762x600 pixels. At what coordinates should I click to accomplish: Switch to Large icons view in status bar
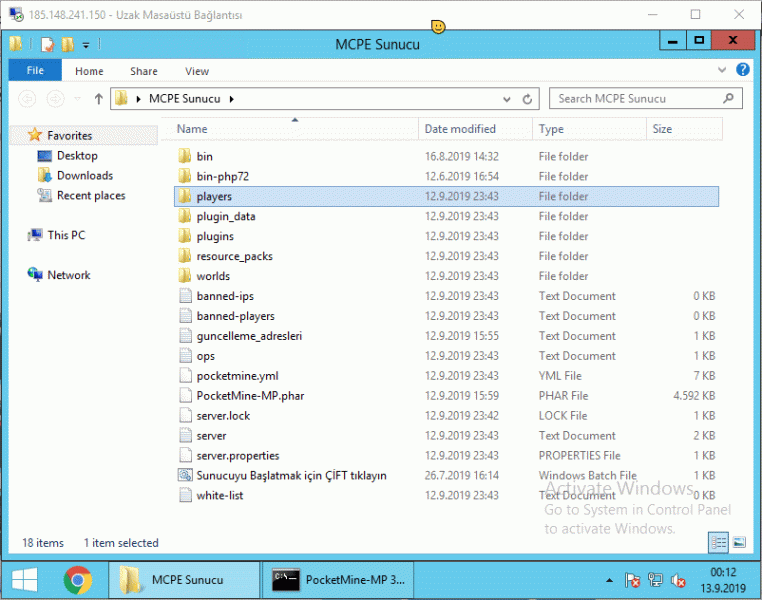(x=739, y=542)
